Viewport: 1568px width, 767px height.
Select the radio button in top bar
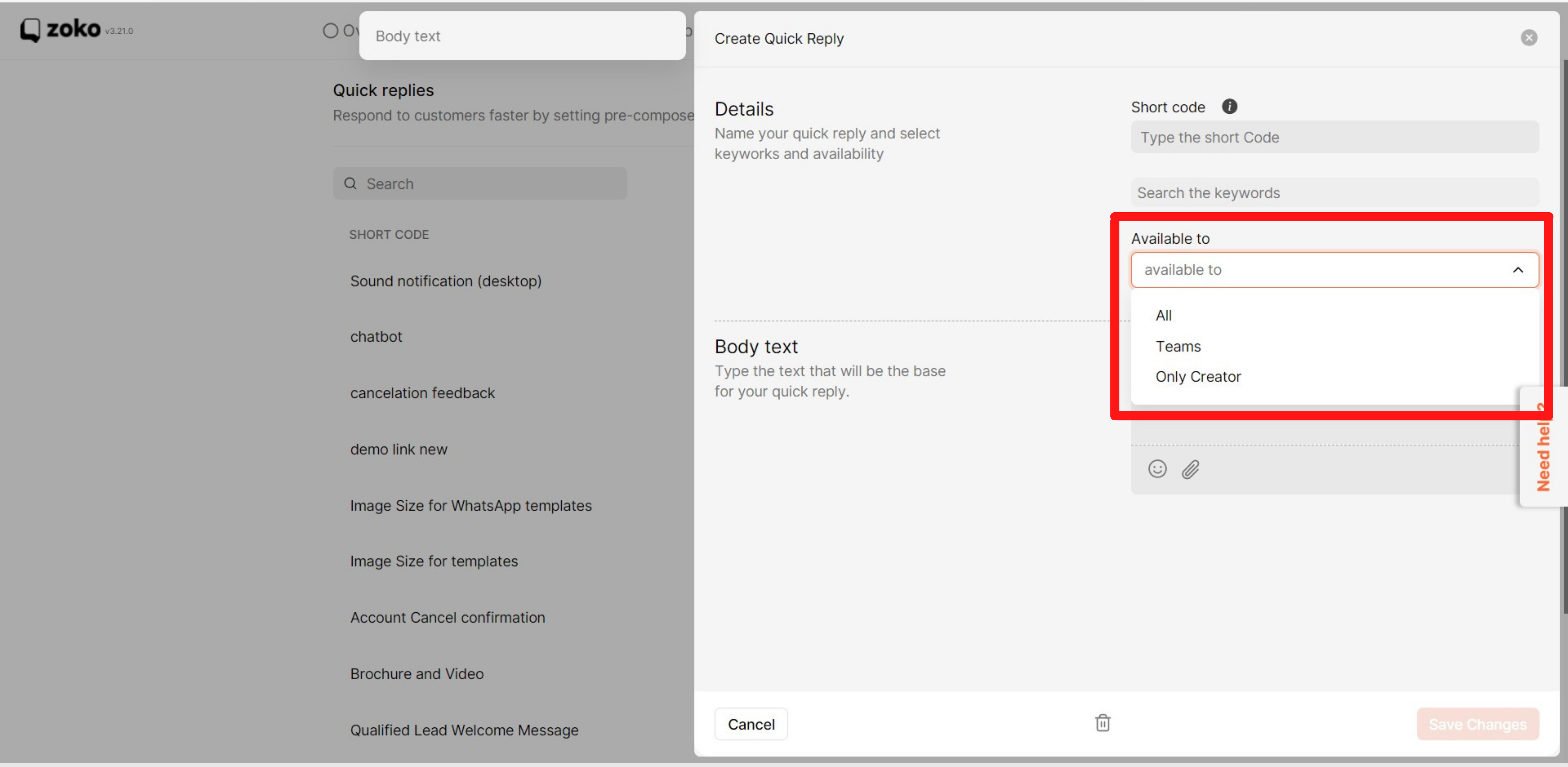330,30
